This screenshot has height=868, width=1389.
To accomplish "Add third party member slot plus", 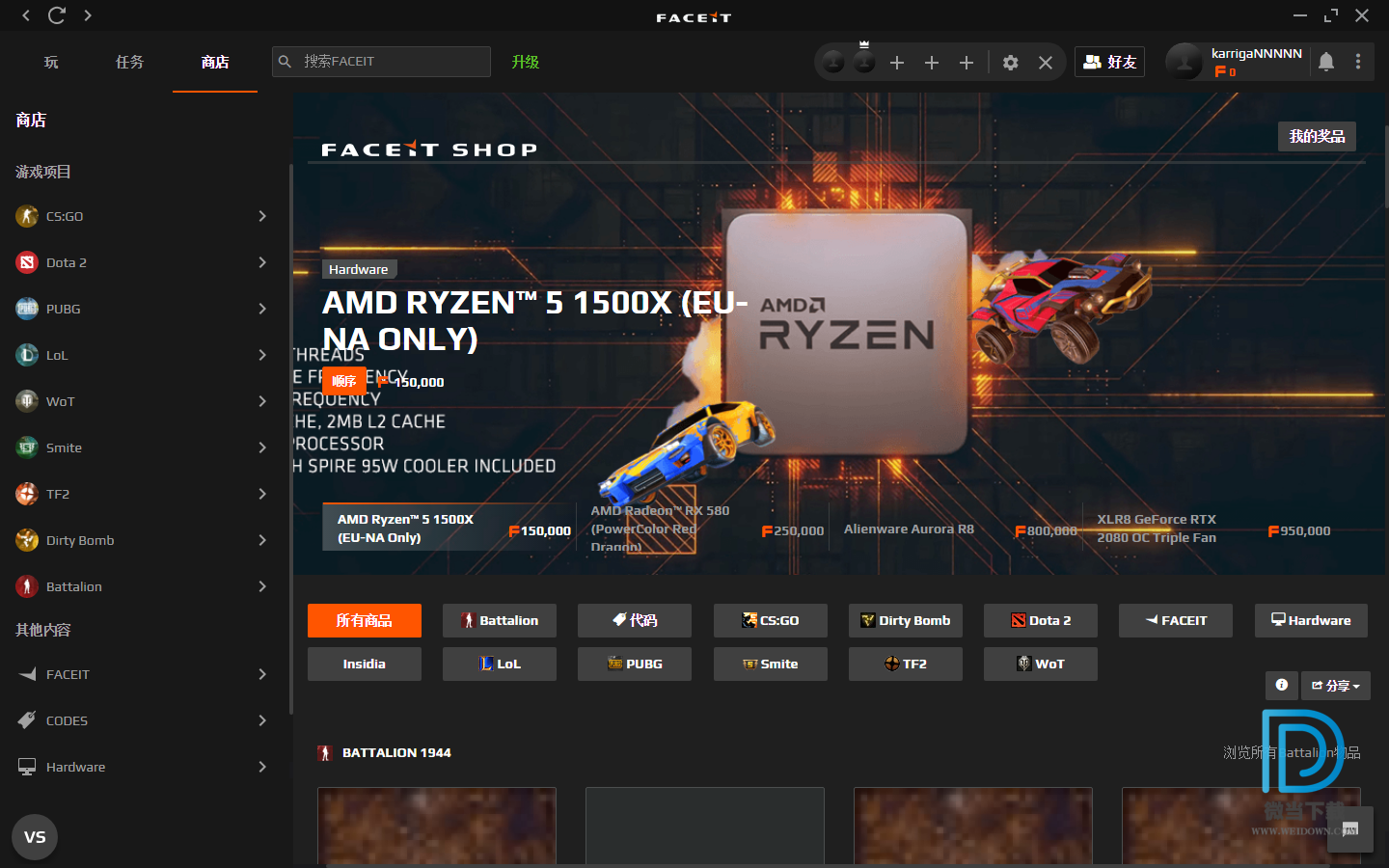I will [967, 63].
